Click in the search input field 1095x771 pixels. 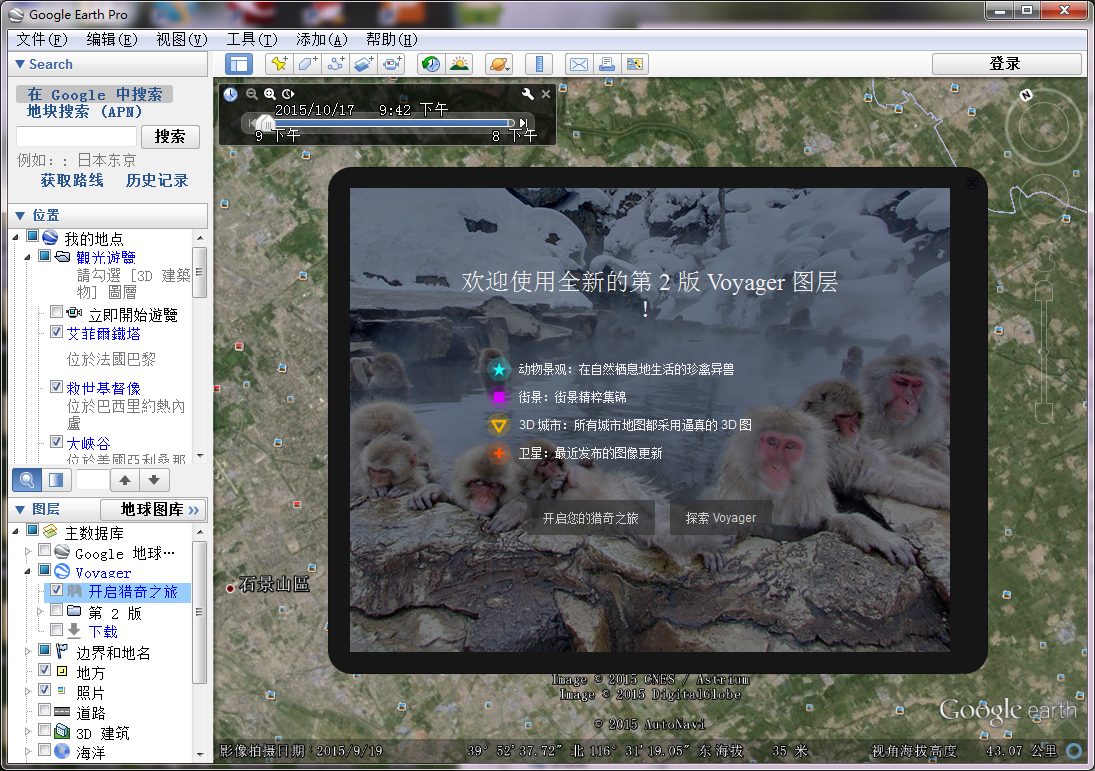pos(76,136)
